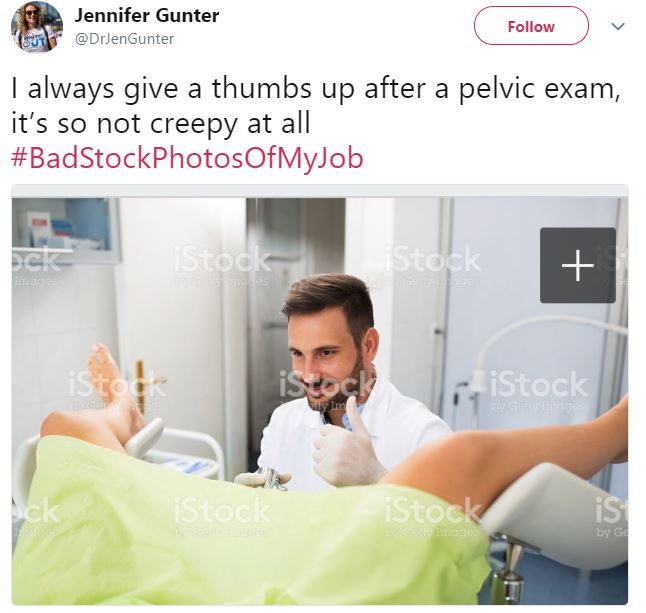Click the plus icon on the photo
The image size is (646, 613).
(578, 265)
